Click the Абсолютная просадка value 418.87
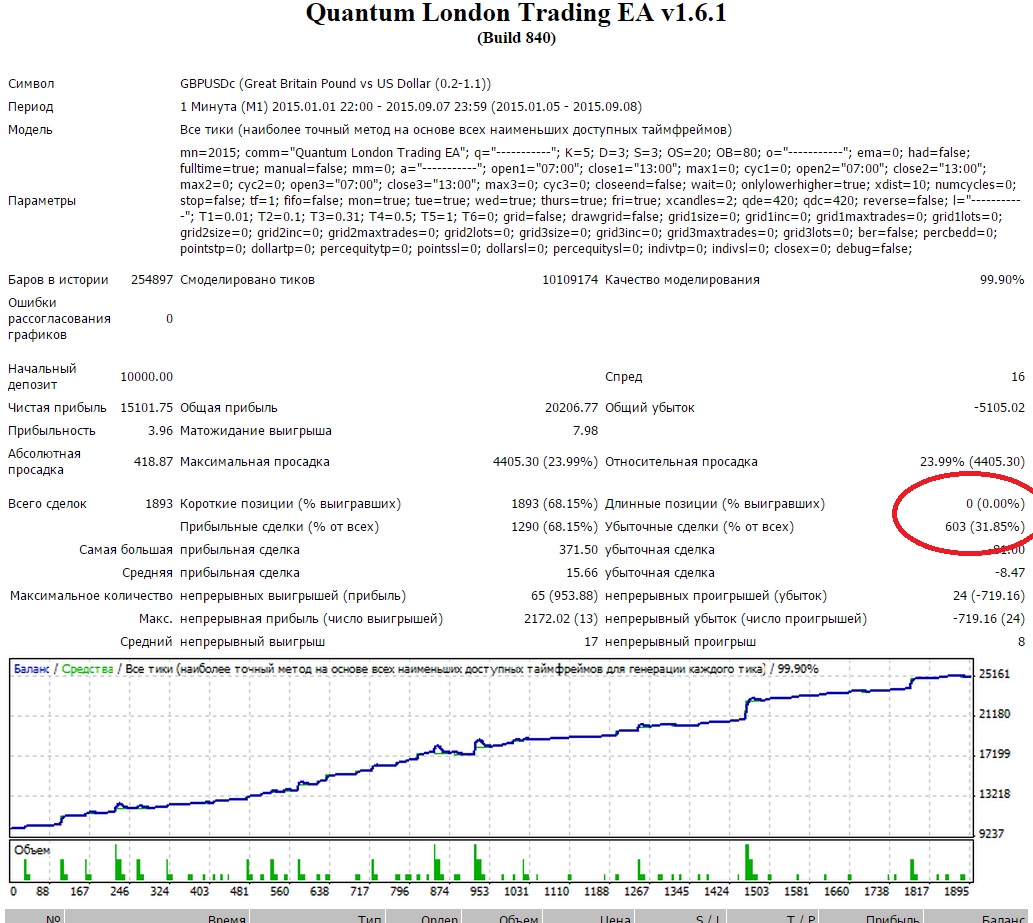 coord(153,462)
